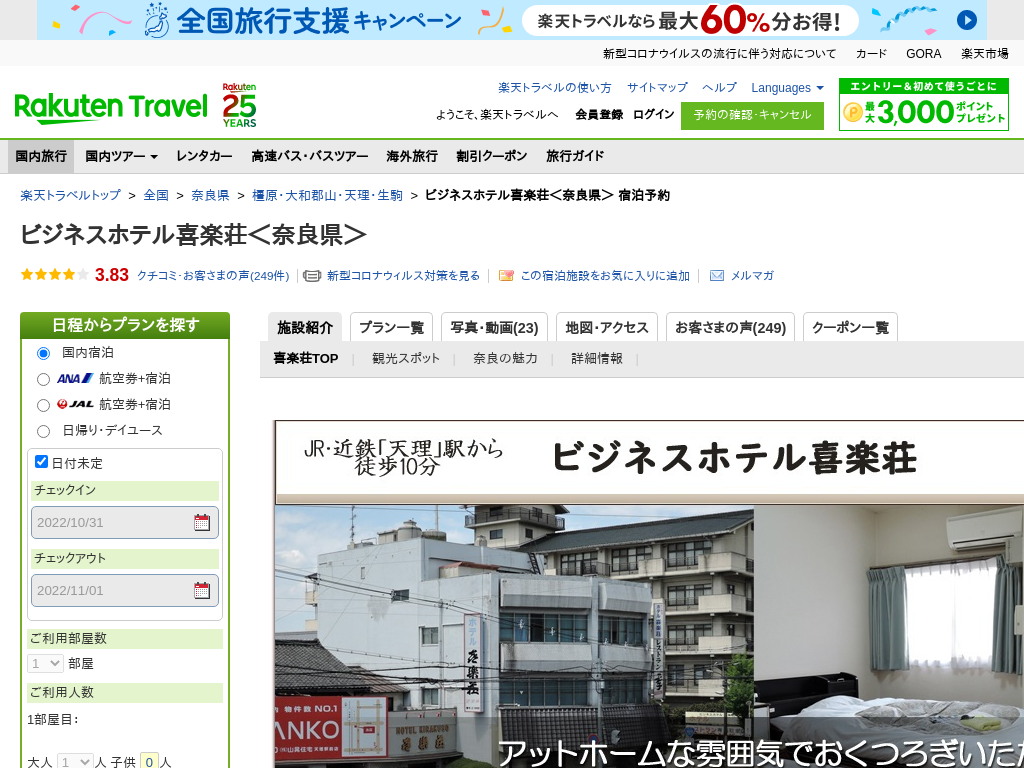Open the 高速バス・バスツアー menu item

coord(310,156)
